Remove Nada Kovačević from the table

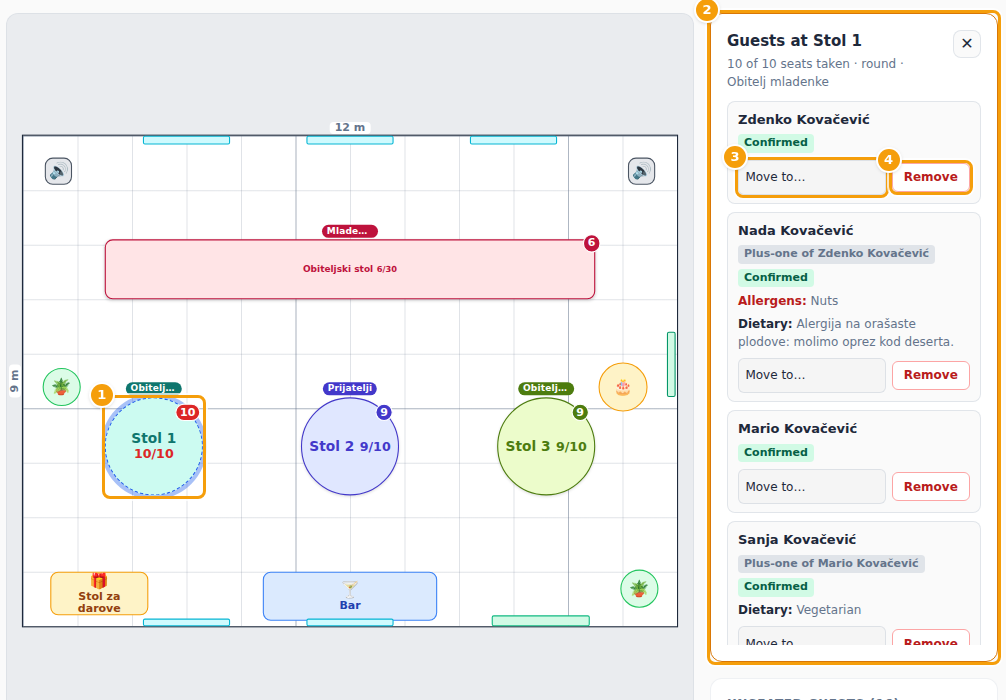[x=931, y=375]
